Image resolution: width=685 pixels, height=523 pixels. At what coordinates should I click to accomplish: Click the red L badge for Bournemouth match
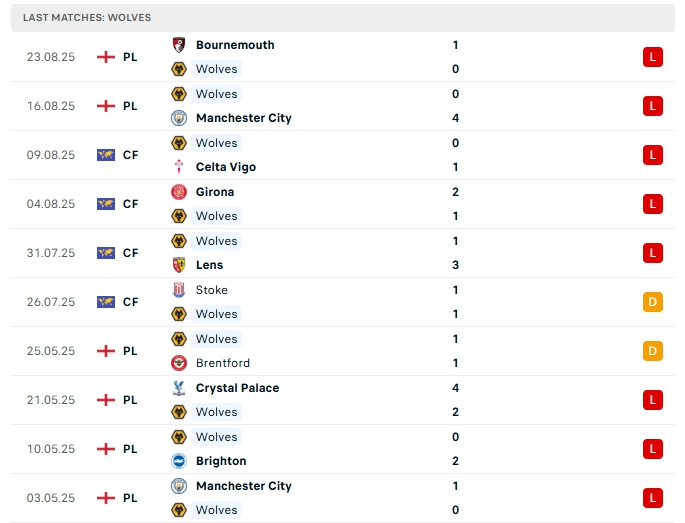(x=653, y=57)
